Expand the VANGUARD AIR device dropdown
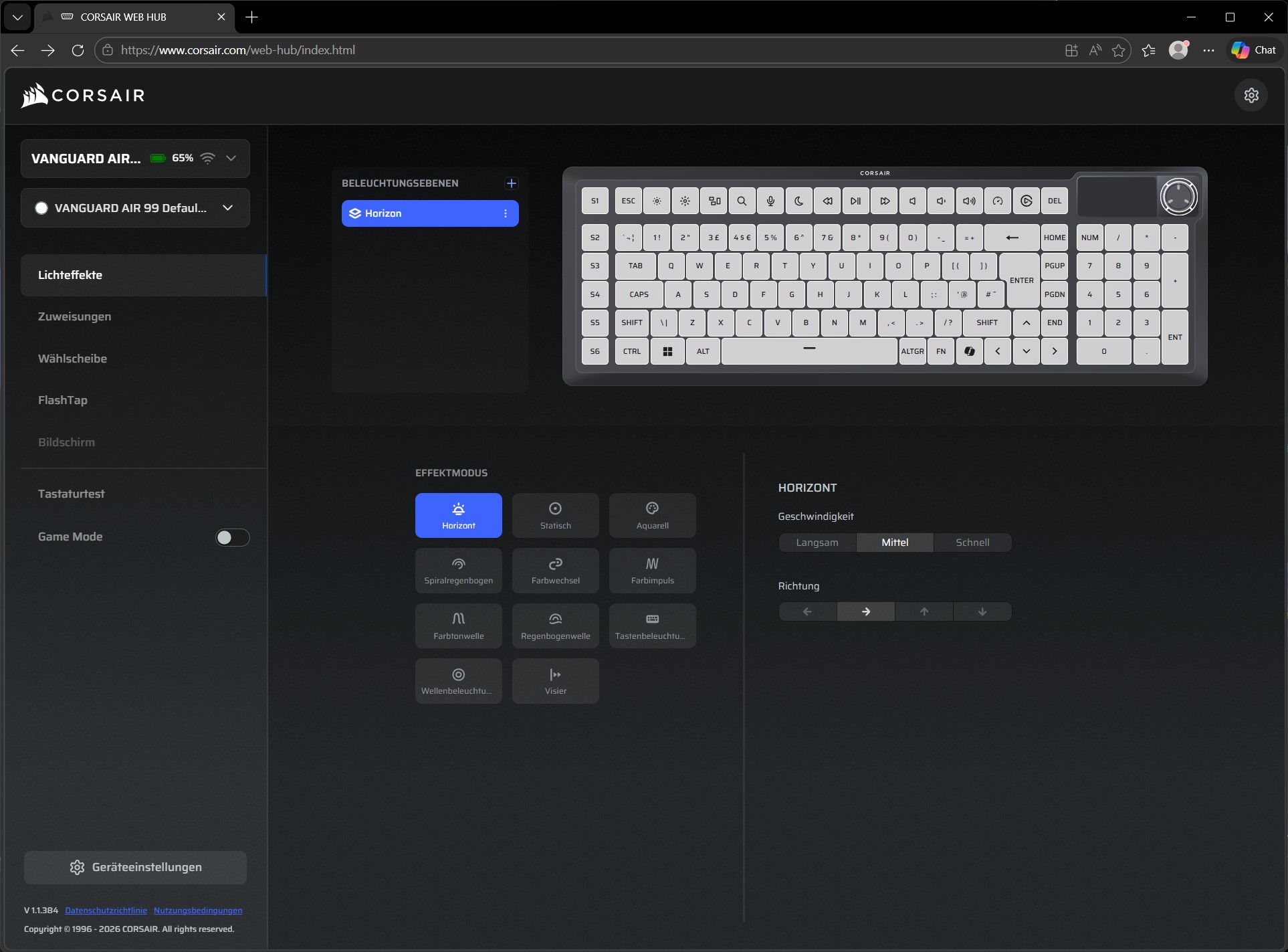Screen dimensions: 1288x952 coord(231,159)
